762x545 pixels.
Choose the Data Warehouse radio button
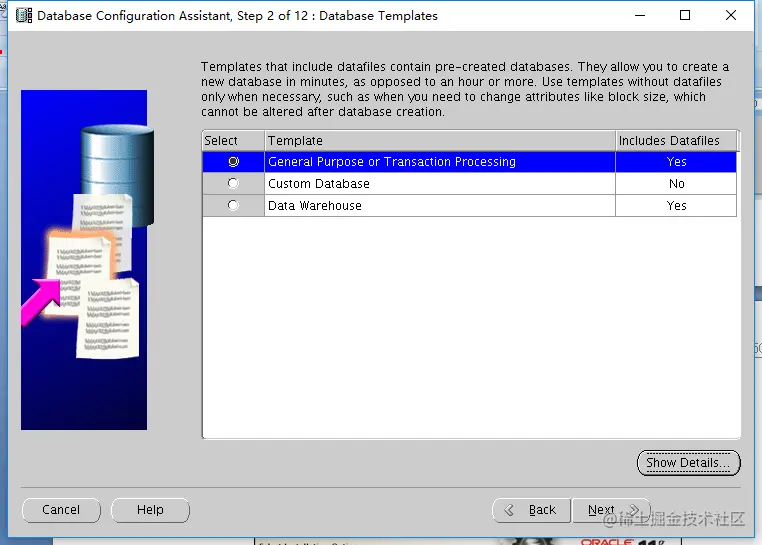point(233,205)
